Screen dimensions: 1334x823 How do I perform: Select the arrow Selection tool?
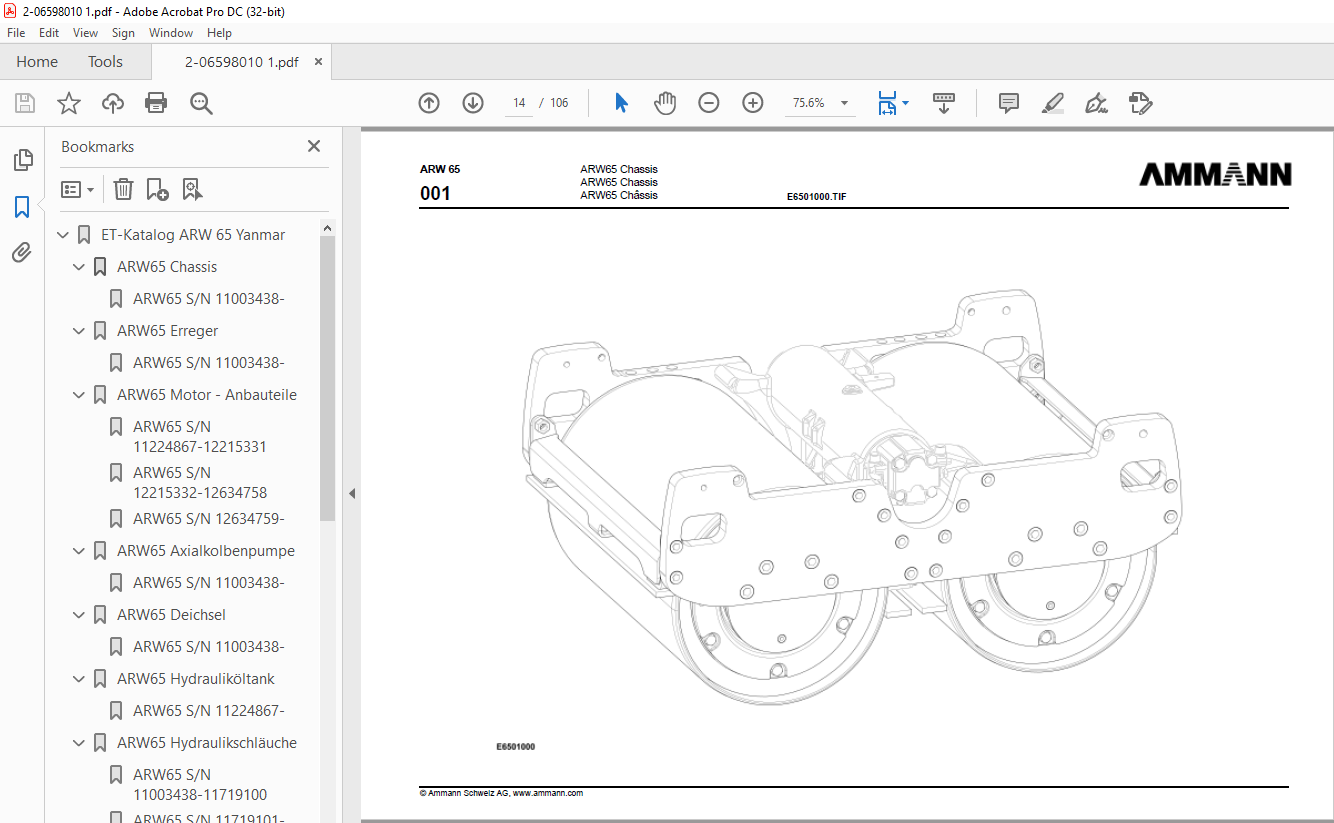621,103
